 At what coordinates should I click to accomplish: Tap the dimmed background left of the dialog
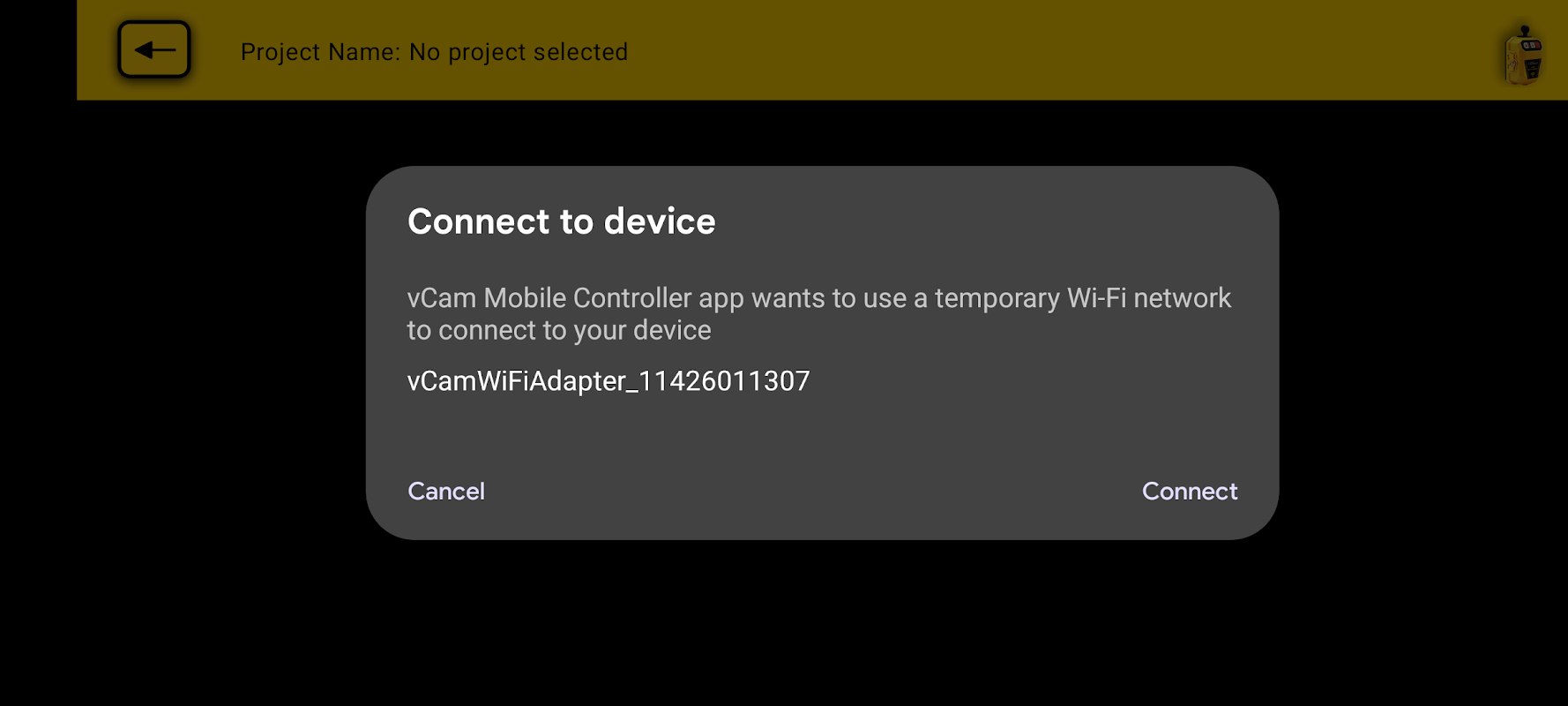pyautogui.click(x=220, y=353)
